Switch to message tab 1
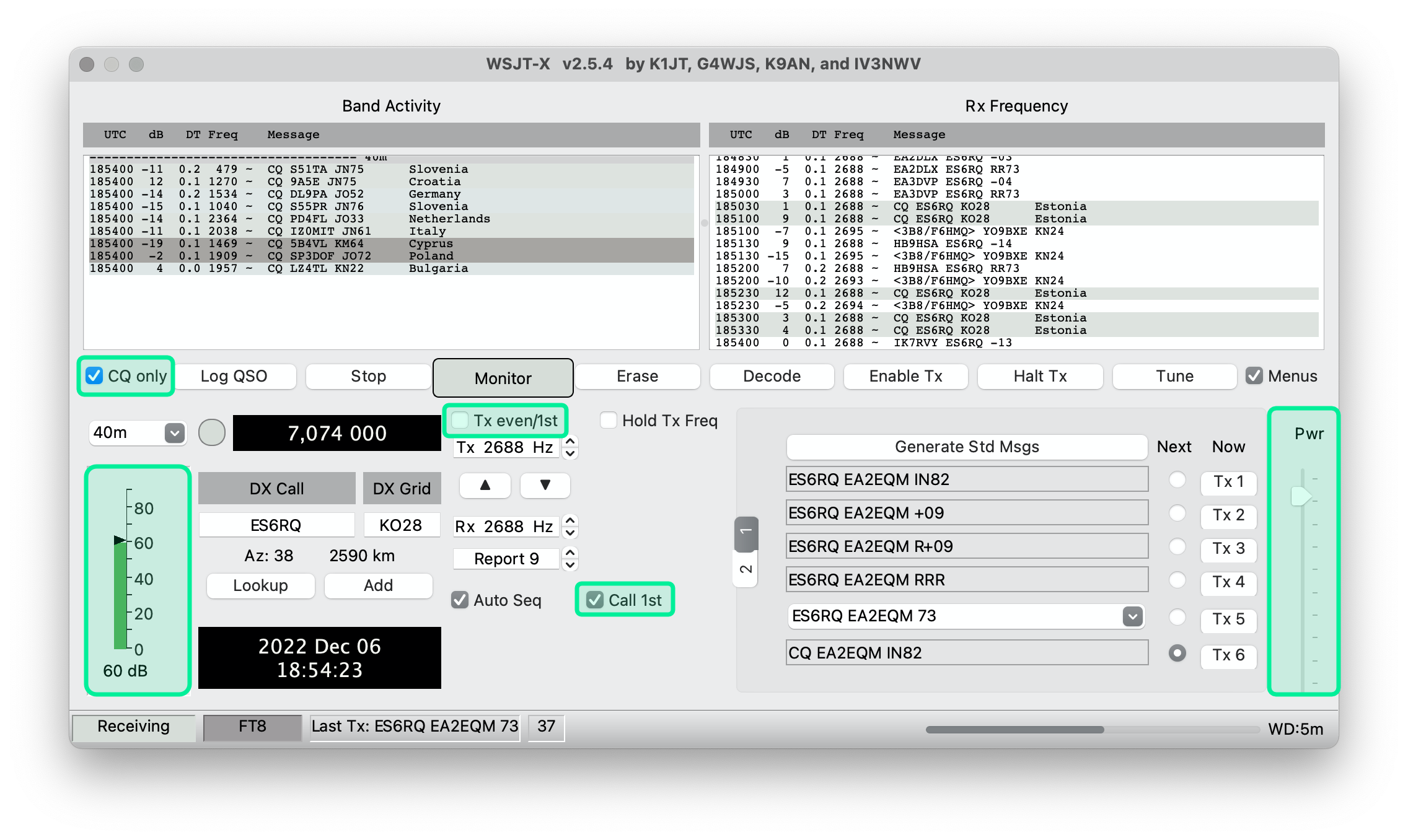The image size is (1408, 840). [x=746, y=533]
